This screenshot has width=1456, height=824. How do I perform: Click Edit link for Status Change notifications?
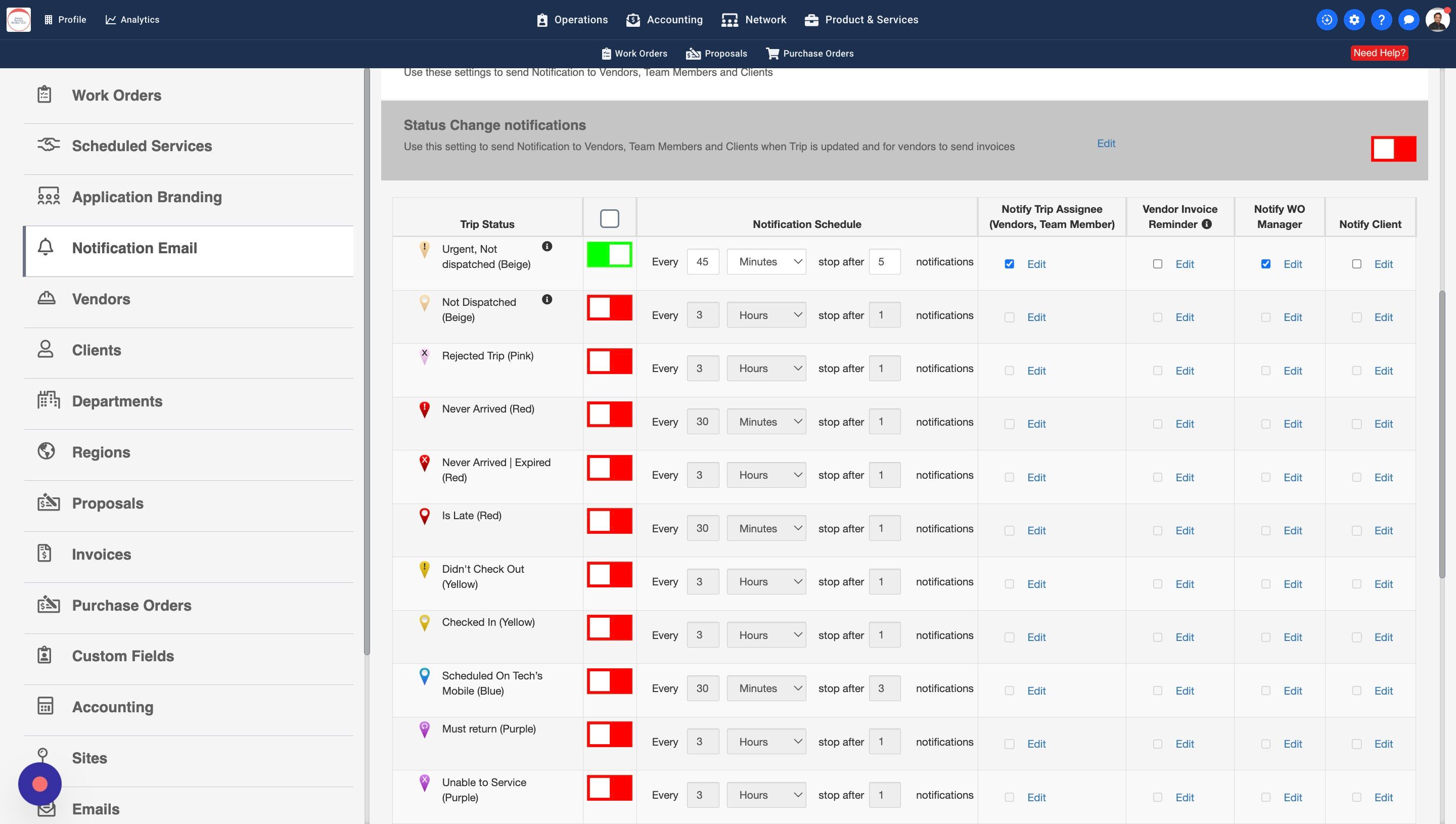click(1106, 143)
